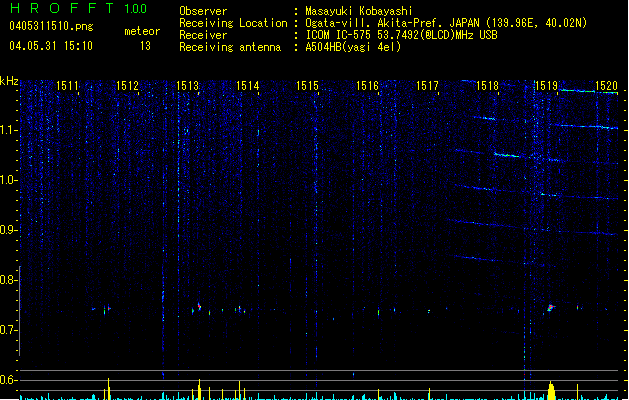Image resolution: width=629 pixels, height=400 pixels.
Task: Click the date stamp 04.05.31 15:10
Action: pos(51,46)
